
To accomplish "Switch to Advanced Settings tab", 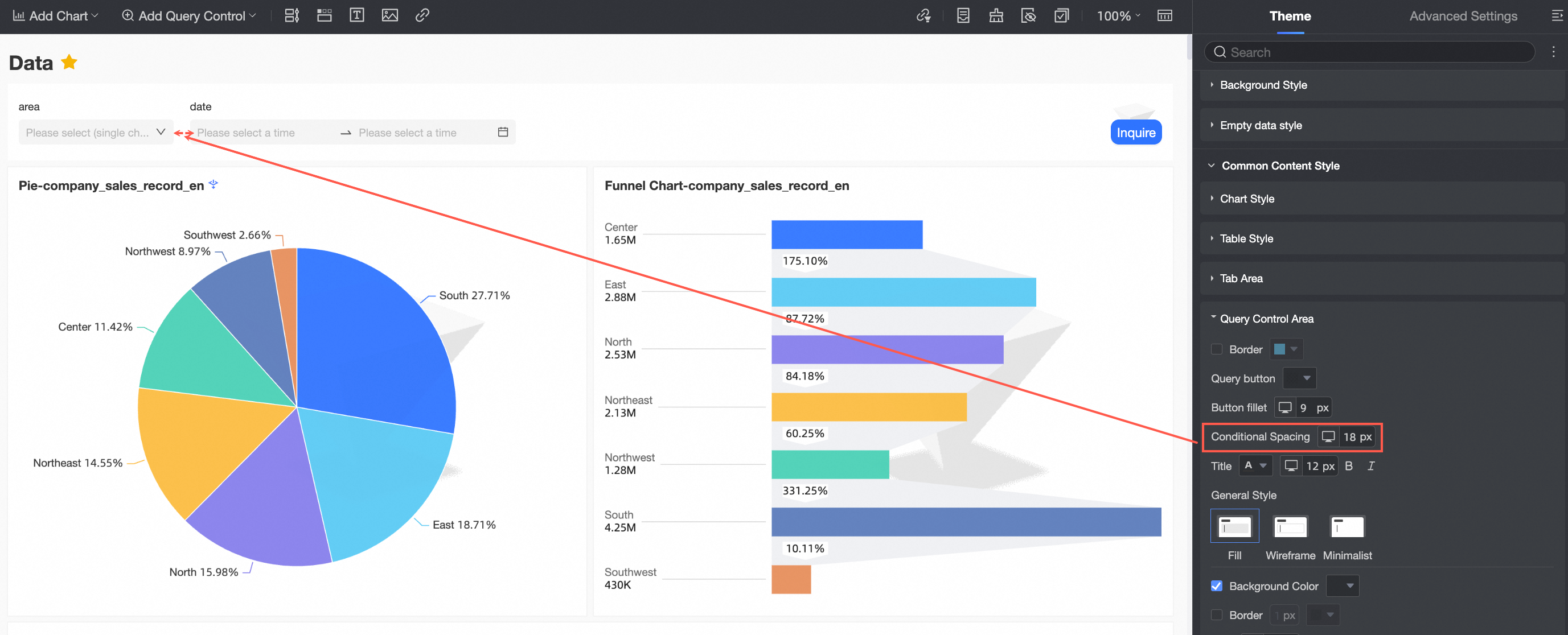I will [x=1463, y=16].
